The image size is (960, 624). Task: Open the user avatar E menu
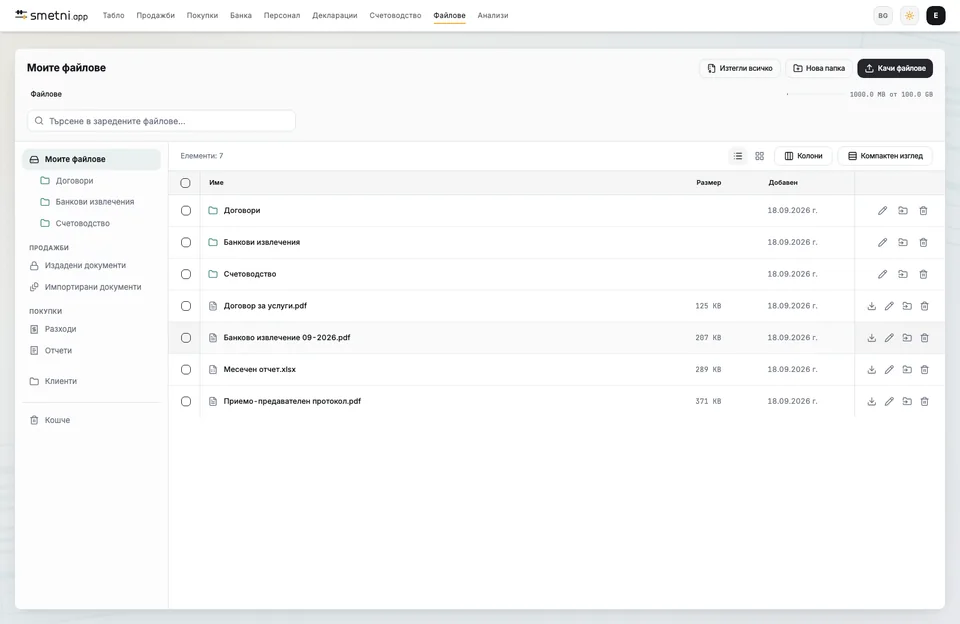pos(936,16)
